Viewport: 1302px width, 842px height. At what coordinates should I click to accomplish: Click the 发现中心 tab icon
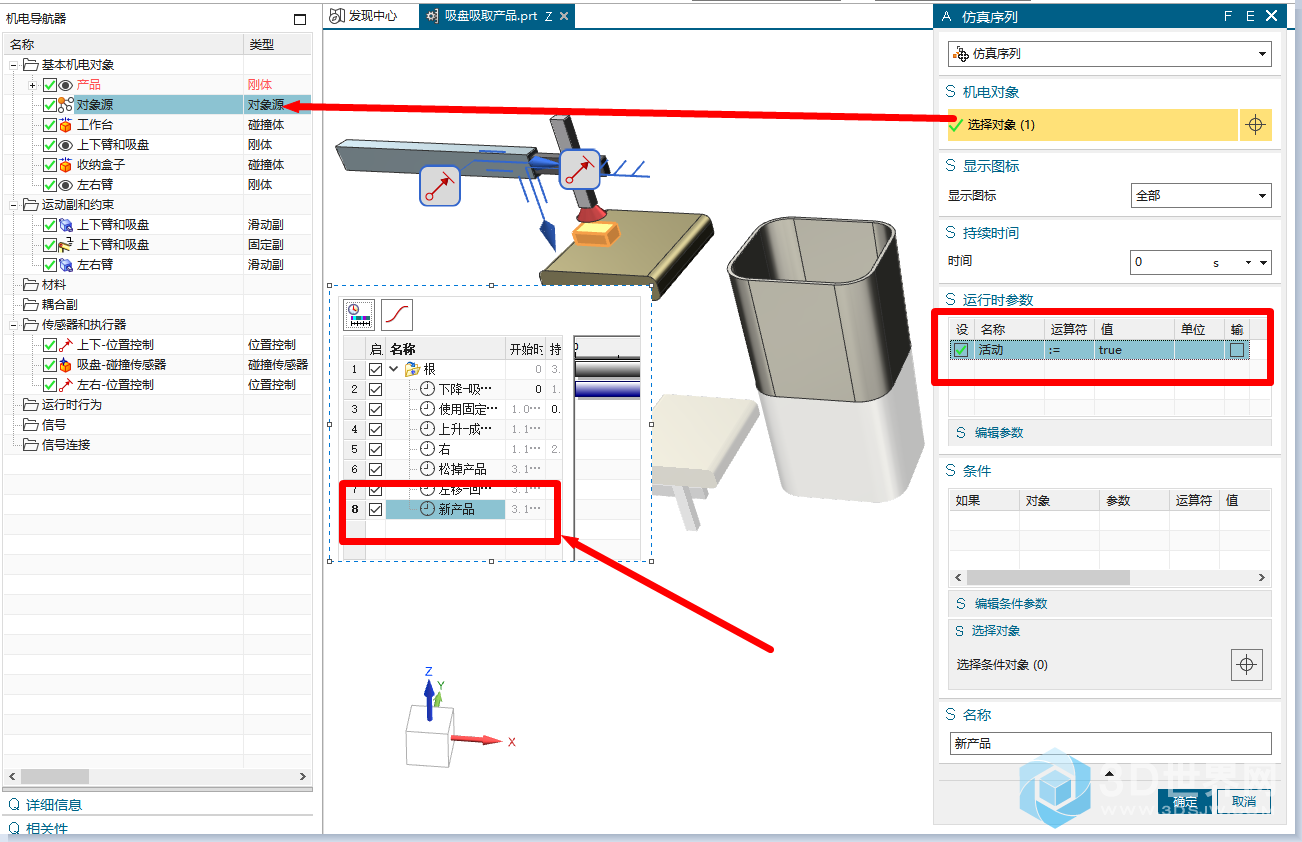pyautogui.click(x=337, y=16)
